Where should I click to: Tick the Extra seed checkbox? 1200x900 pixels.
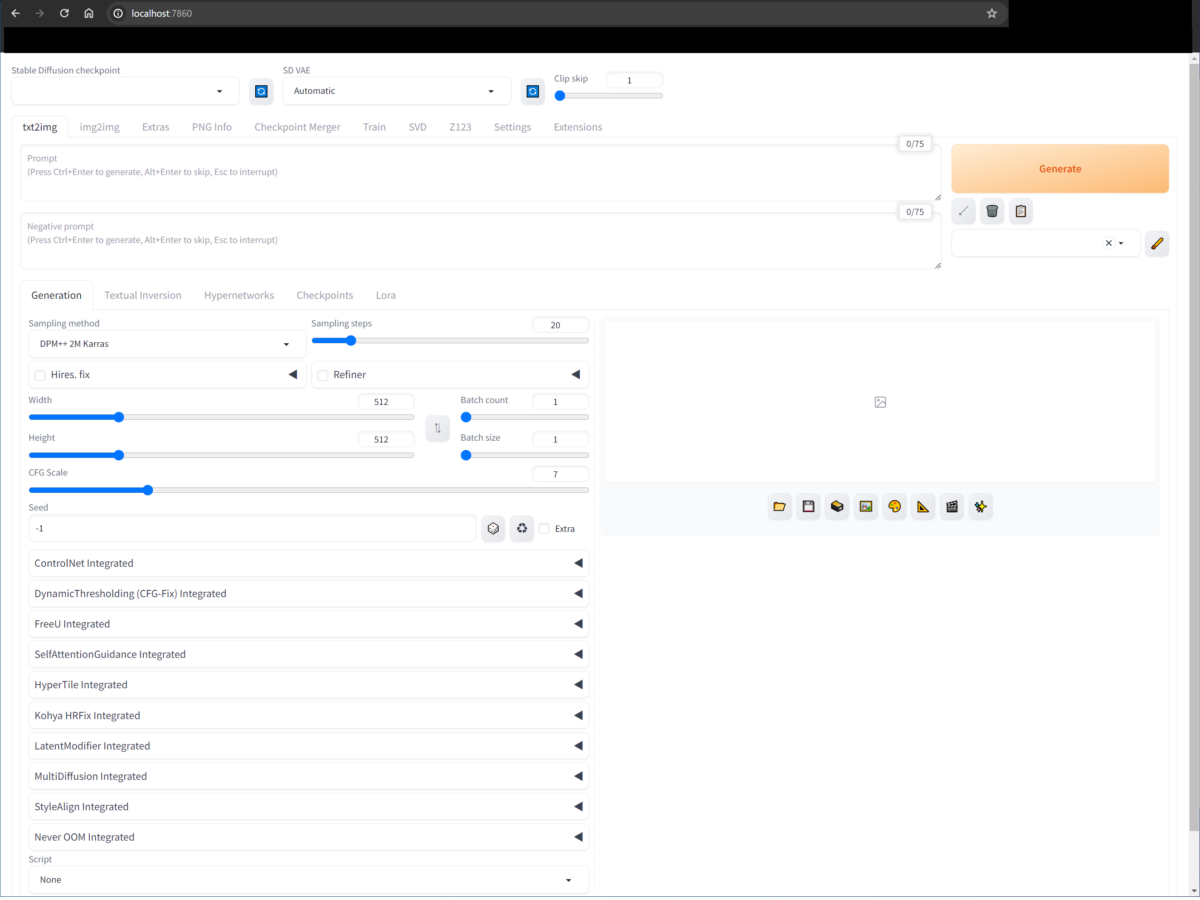point(544,528)
